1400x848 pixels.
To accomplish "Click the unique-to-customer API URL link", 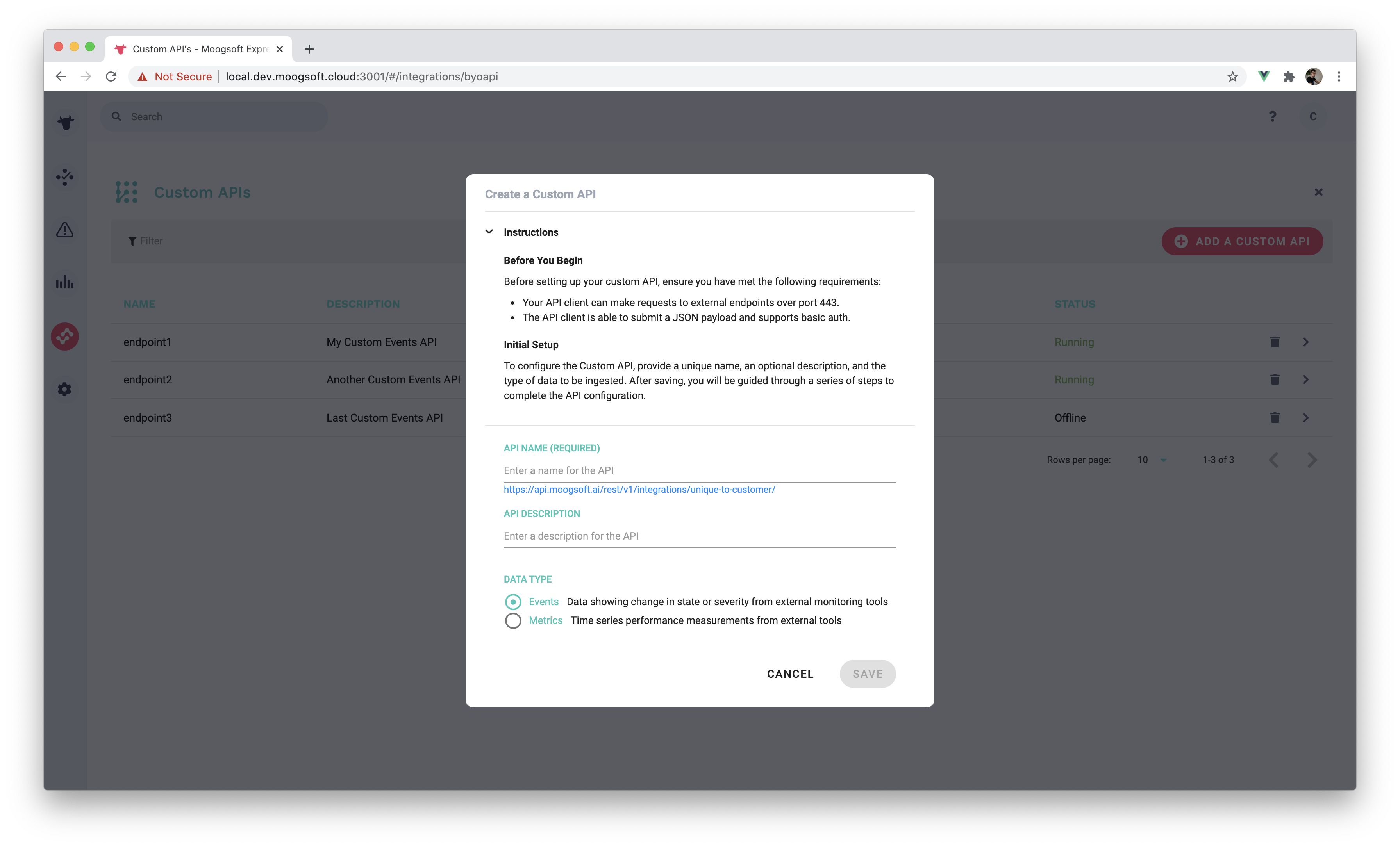I will point(639,489).
